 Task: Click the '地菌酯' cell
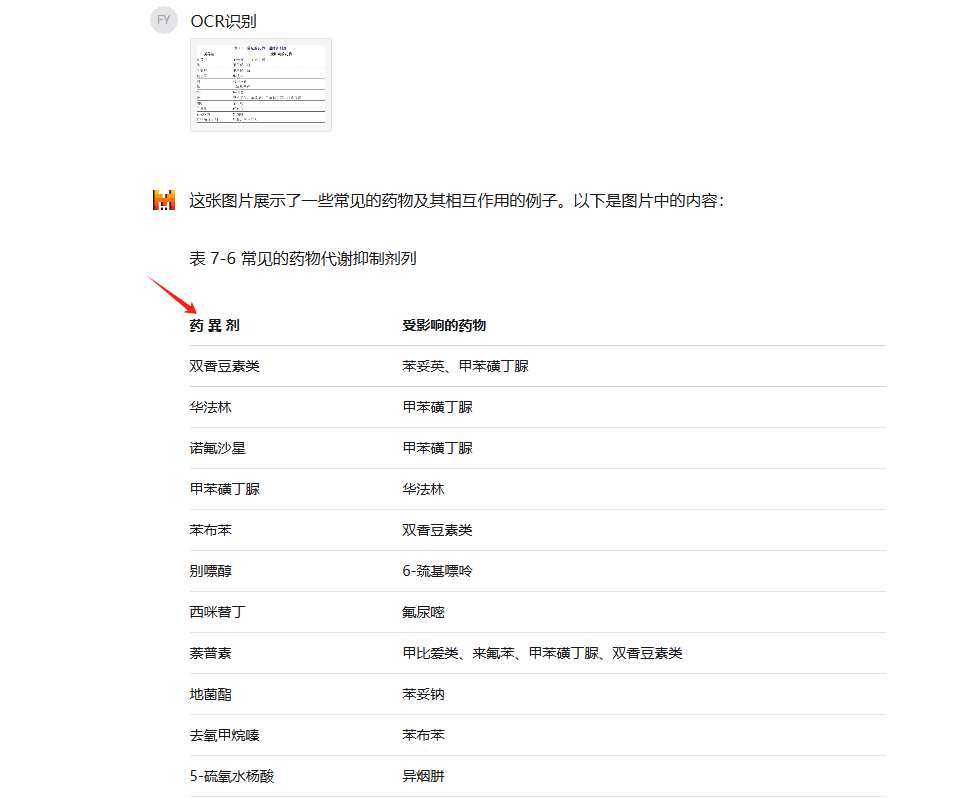click(x=210, y=694)
